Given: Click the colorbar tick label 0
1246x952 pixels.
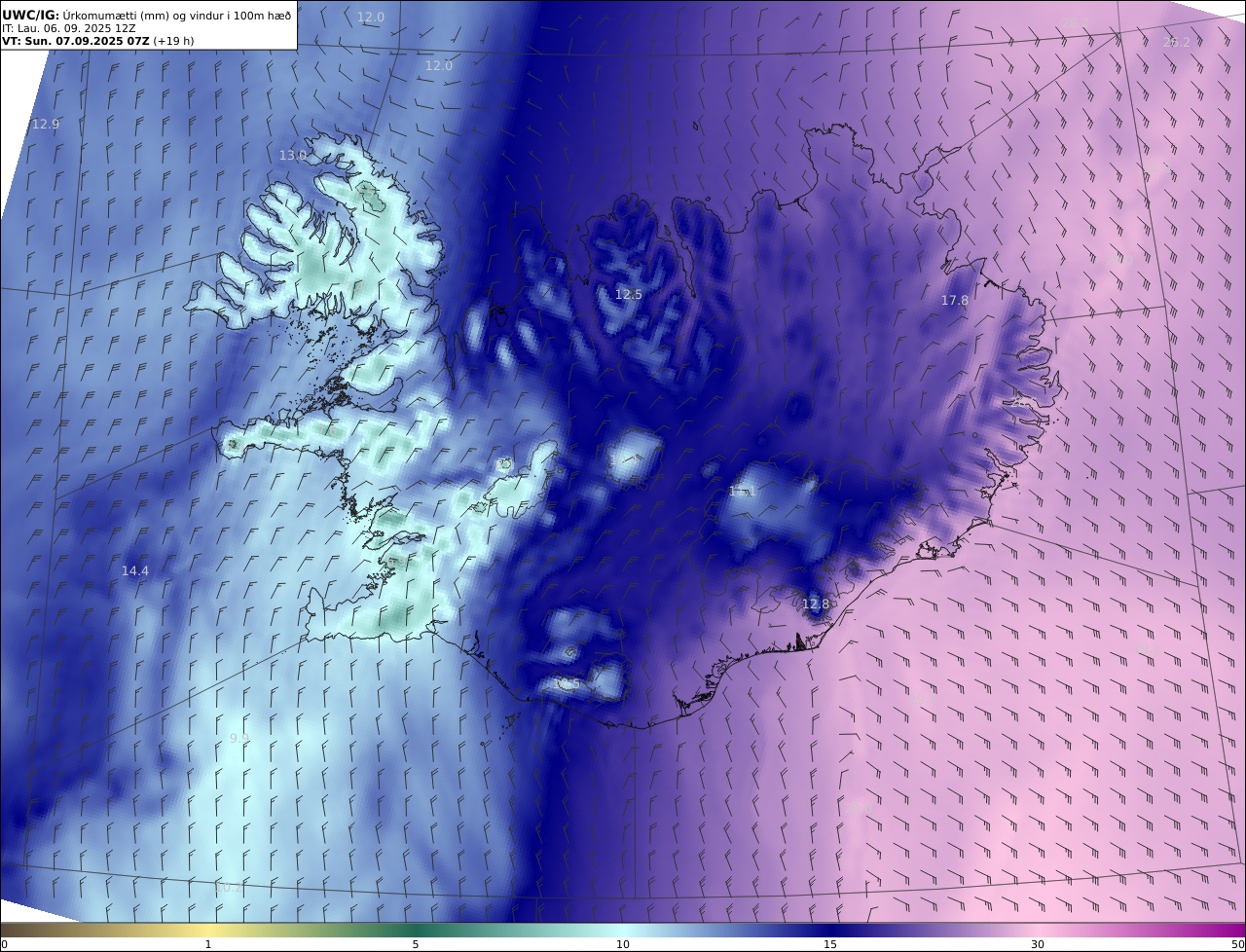Looking at the screenshot, I should tap(4, 944).
